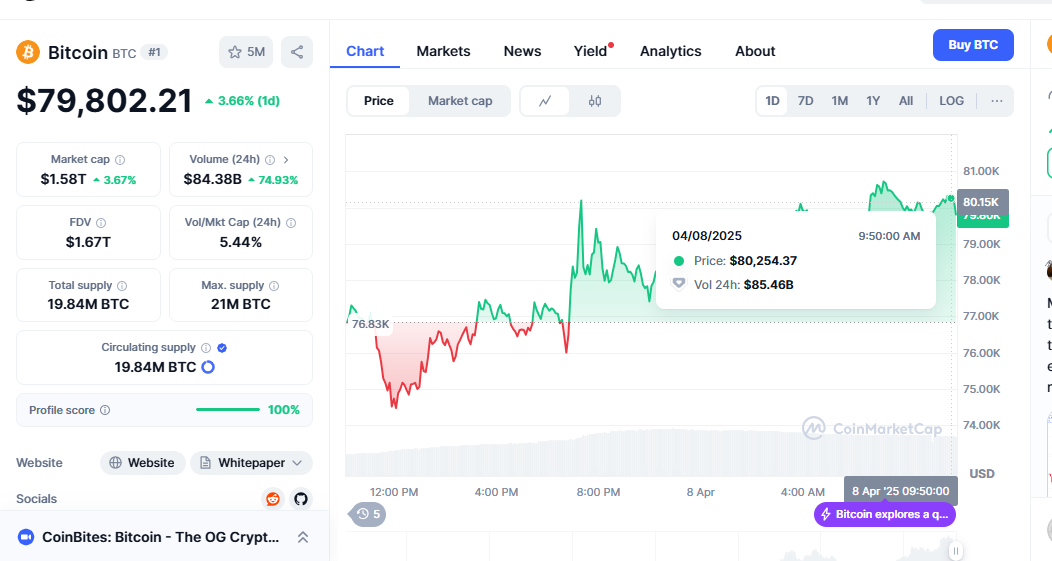Switch to the Chart tab

[365, 52]
